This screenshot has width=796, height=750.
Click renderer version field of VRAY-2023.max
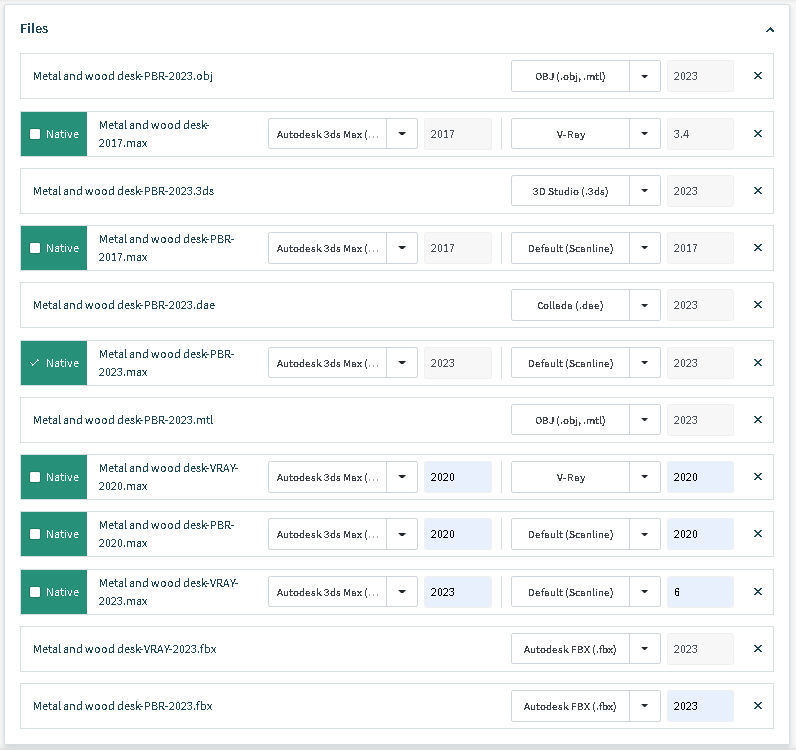pyautogui.click(x=700, y=592)
